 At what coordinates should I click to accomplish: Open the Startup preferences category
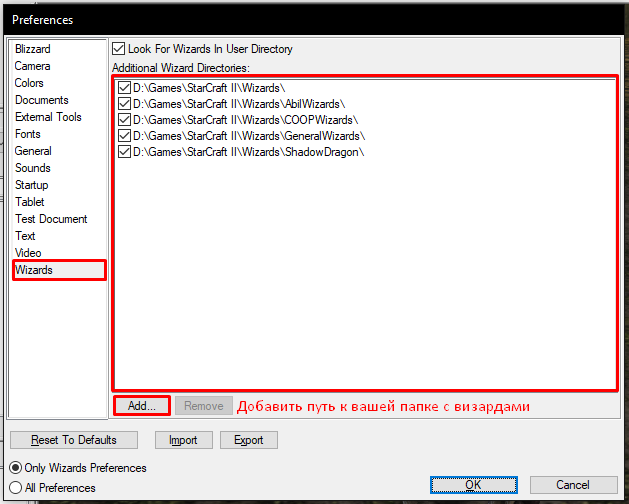click(x=32, y=185)
